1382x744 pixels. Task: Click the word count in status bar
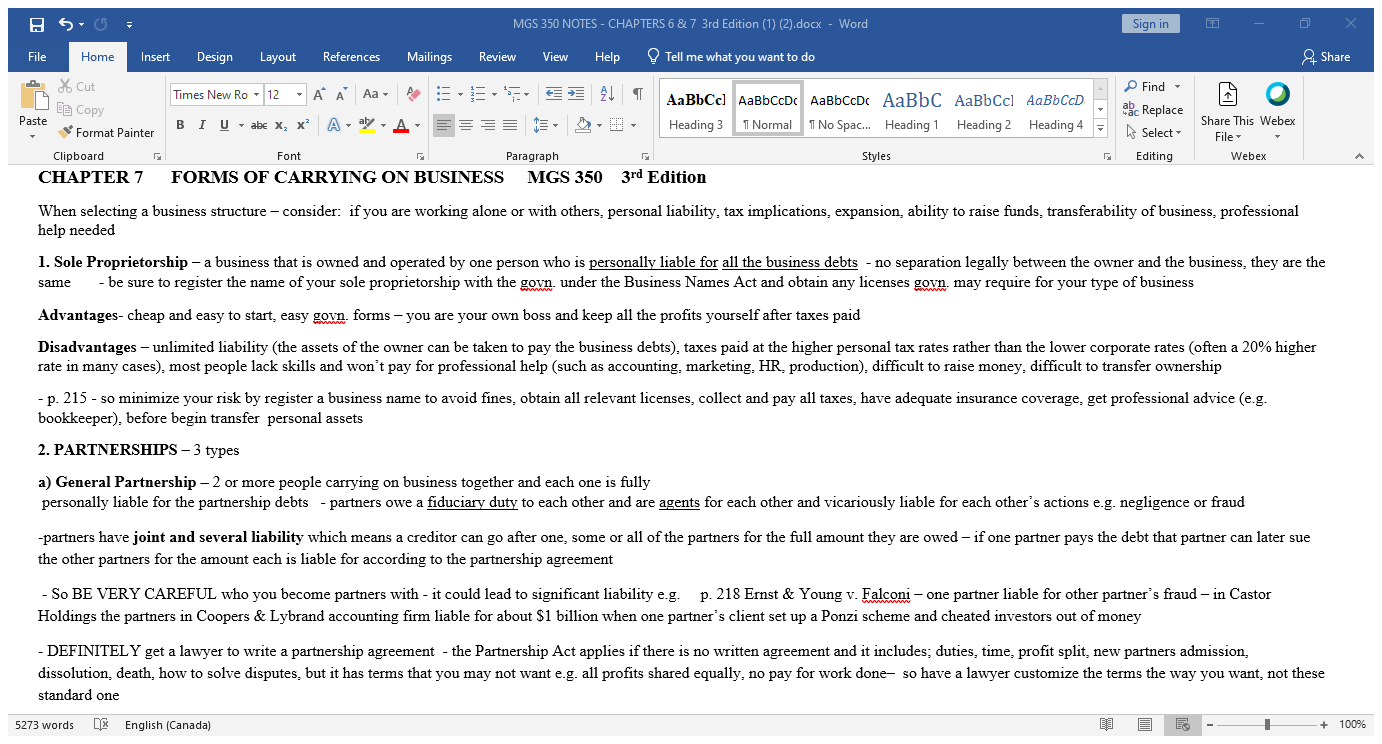pyautogui.click(x=46, y=725)
